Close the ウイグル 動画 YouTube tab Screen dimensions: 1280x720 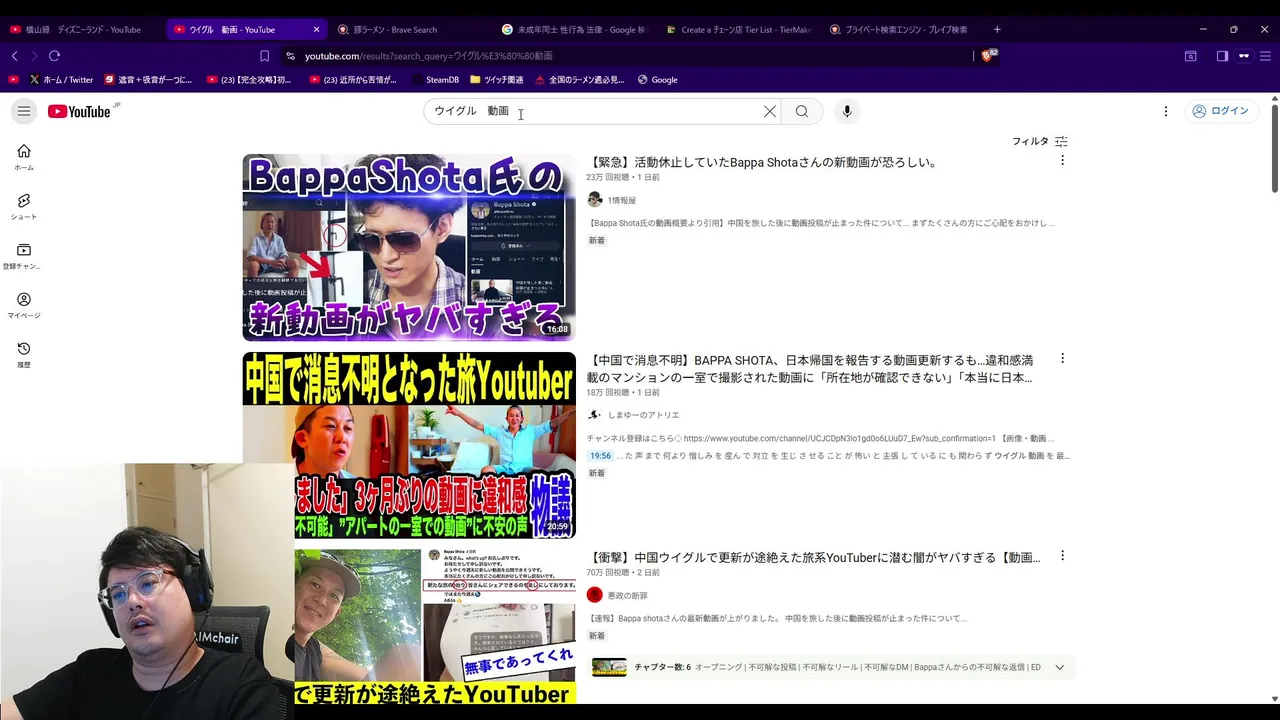coord(317,29)
